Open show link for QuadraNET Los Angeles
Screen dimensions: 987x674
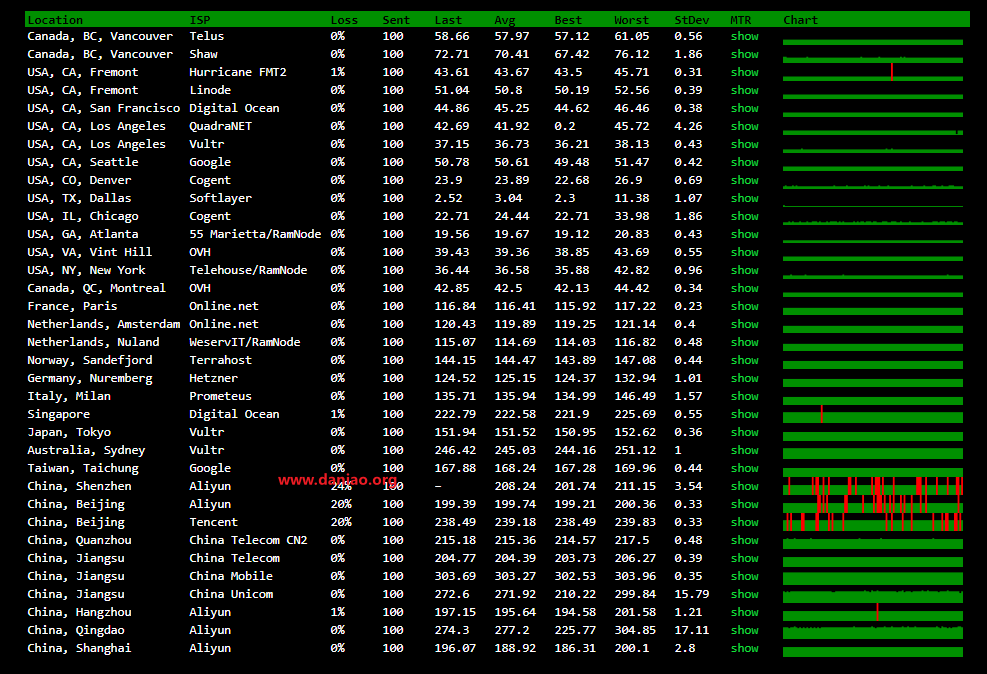(x=744, y=126)
